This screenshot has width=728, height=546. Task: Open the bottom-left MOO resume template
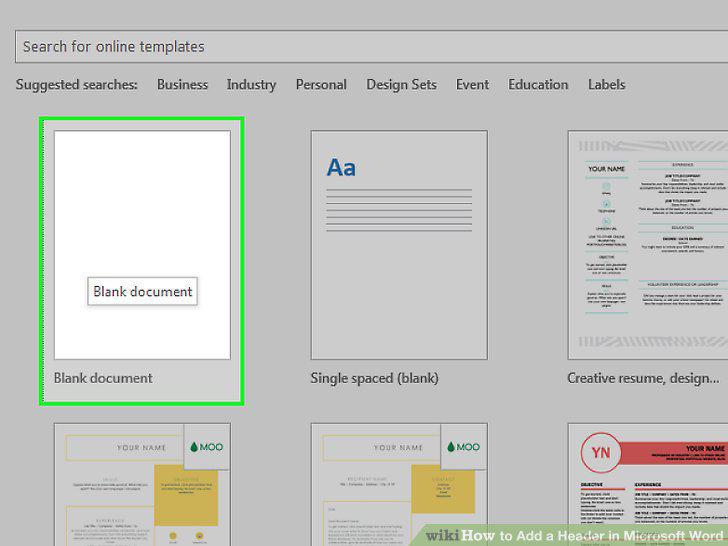[x=142, y=484]
